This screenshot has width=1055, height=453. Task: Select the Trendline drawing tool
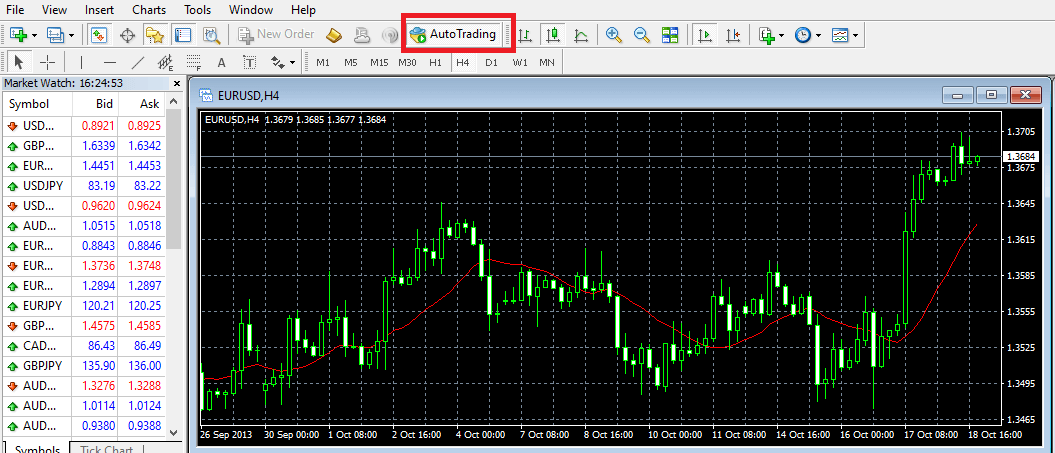coord(138,63)
